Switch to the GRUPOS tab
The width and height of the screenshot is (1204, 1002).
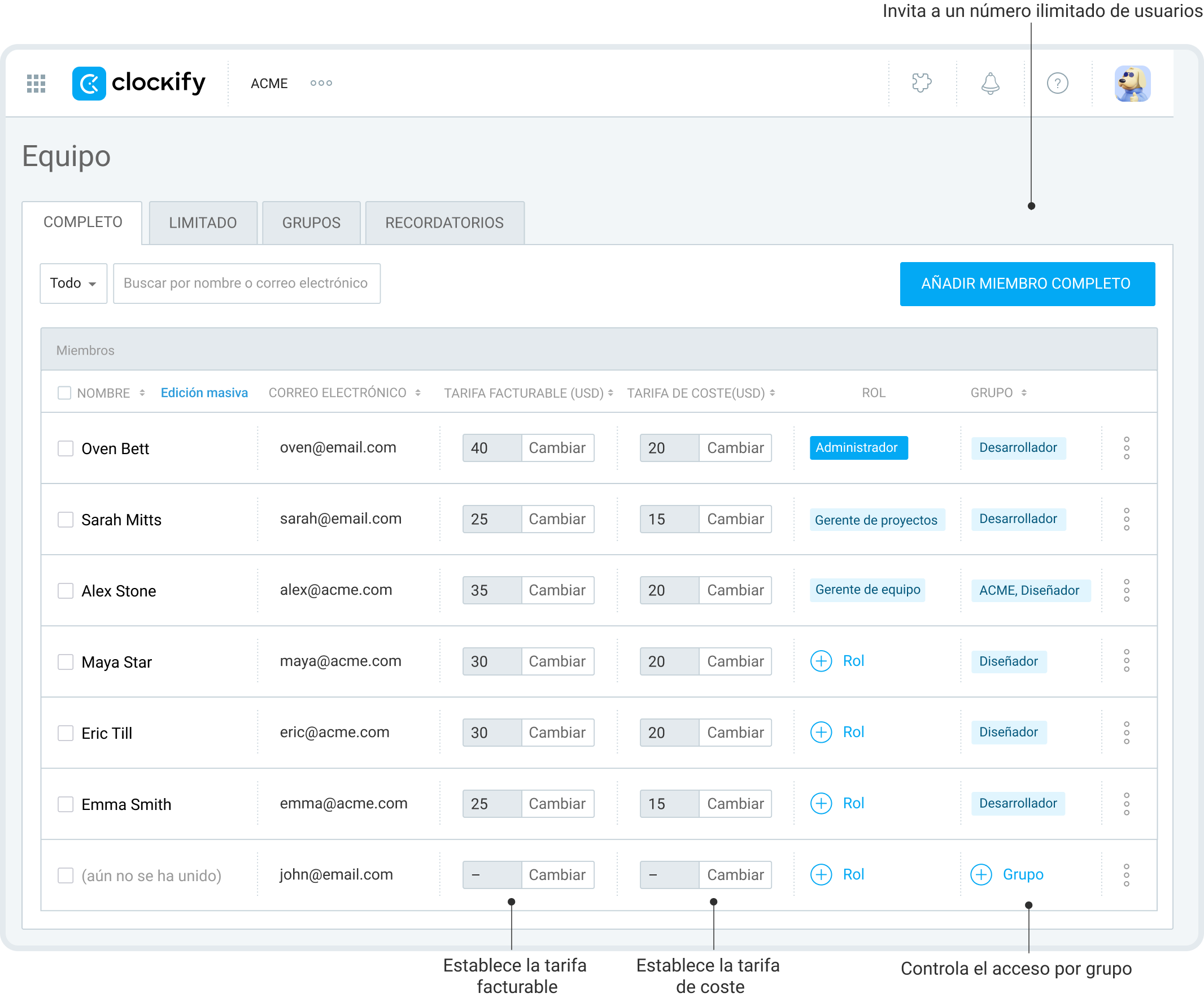click(311, 223)
